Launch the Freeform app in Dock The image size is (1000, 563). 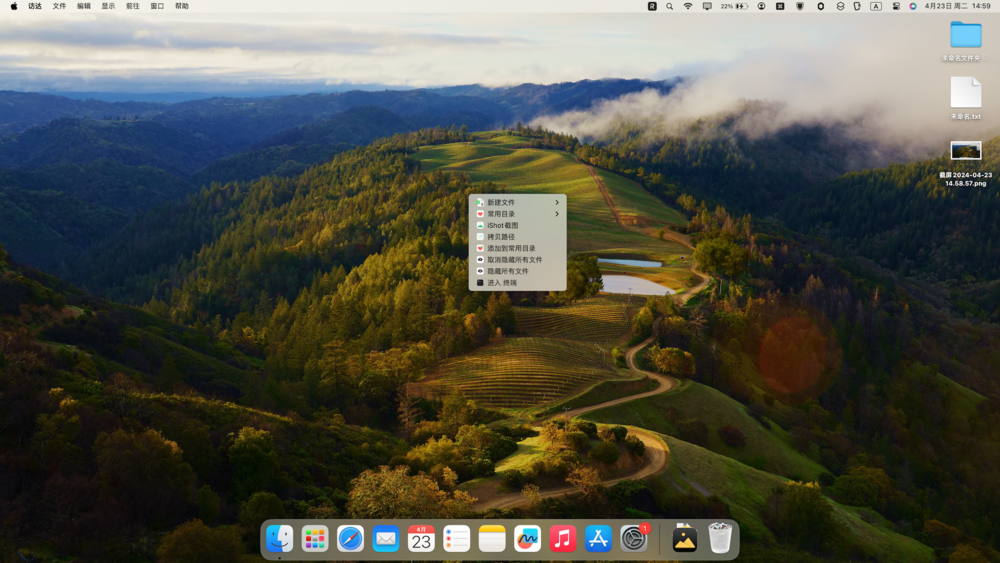[x=527, y=539]
